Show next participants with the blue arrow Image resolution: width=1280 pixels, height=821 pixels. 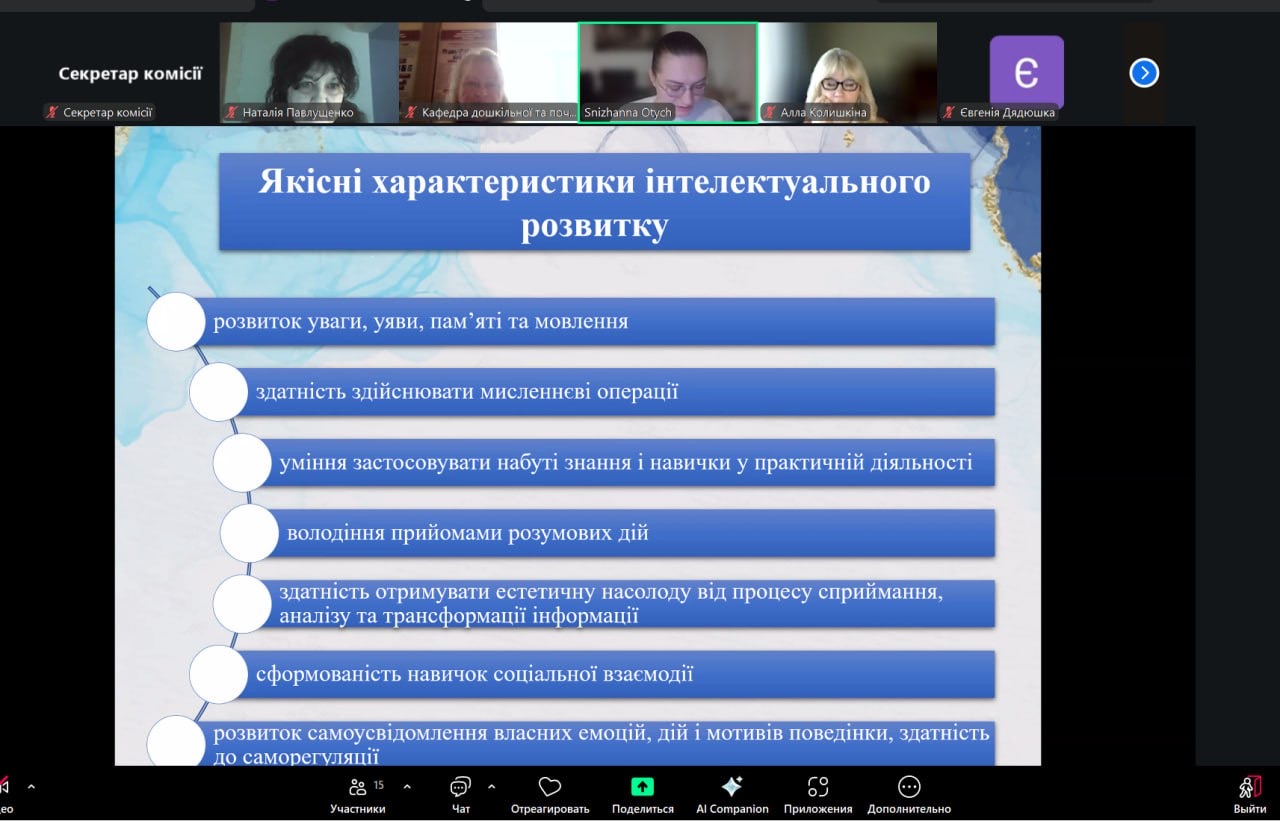(1144, 73)
